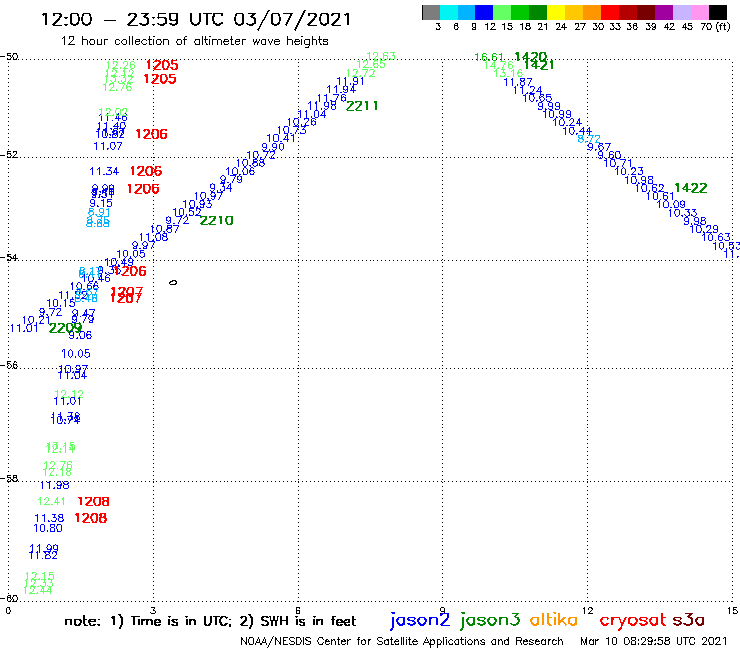Viewport: 740px width, 650px height.
Task: Click the jason3 satellite legend label
Action: 490,620
